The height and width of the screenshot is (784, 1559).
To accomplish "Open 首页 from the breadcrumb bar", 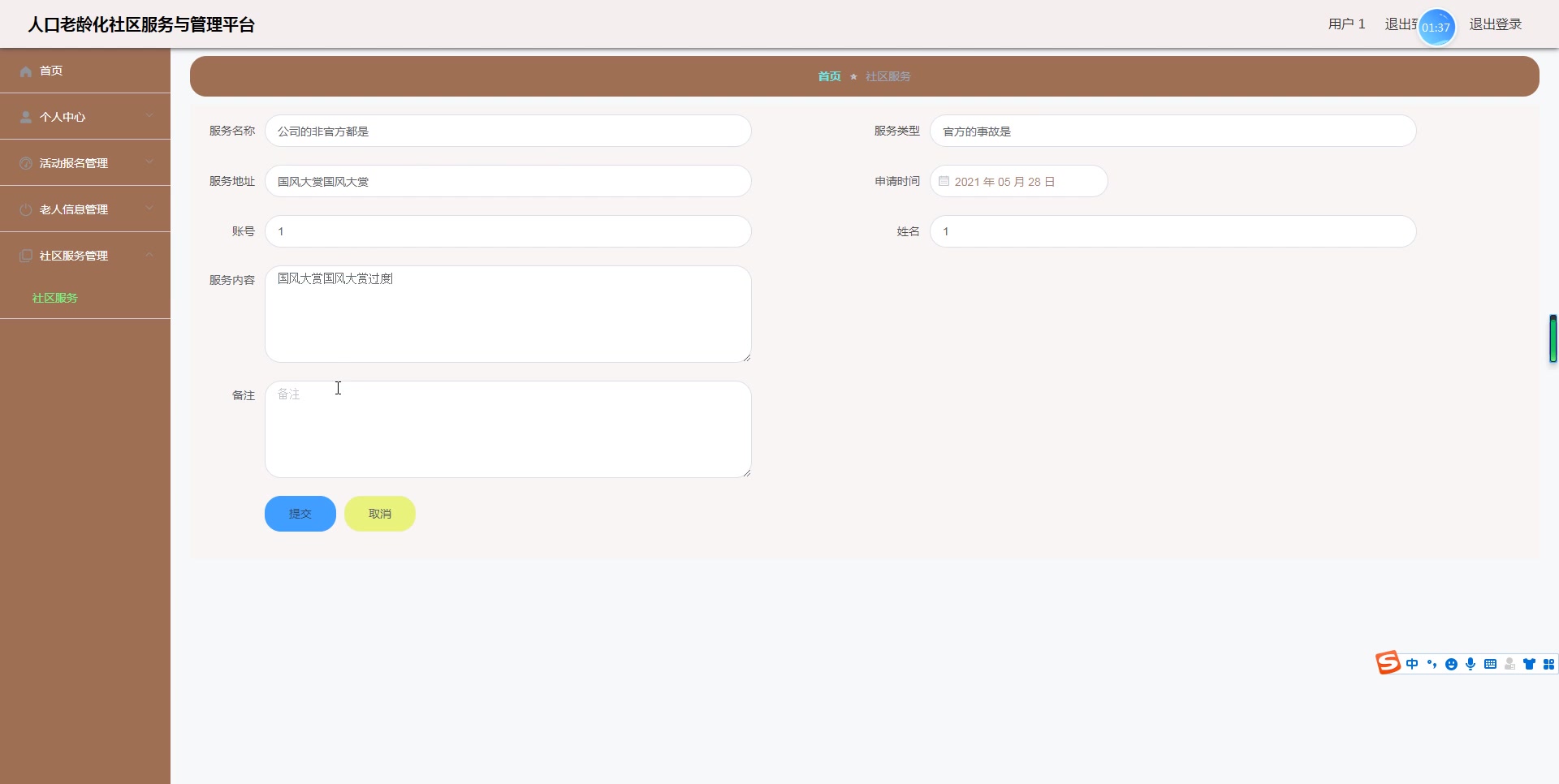I will click(829, 76).
